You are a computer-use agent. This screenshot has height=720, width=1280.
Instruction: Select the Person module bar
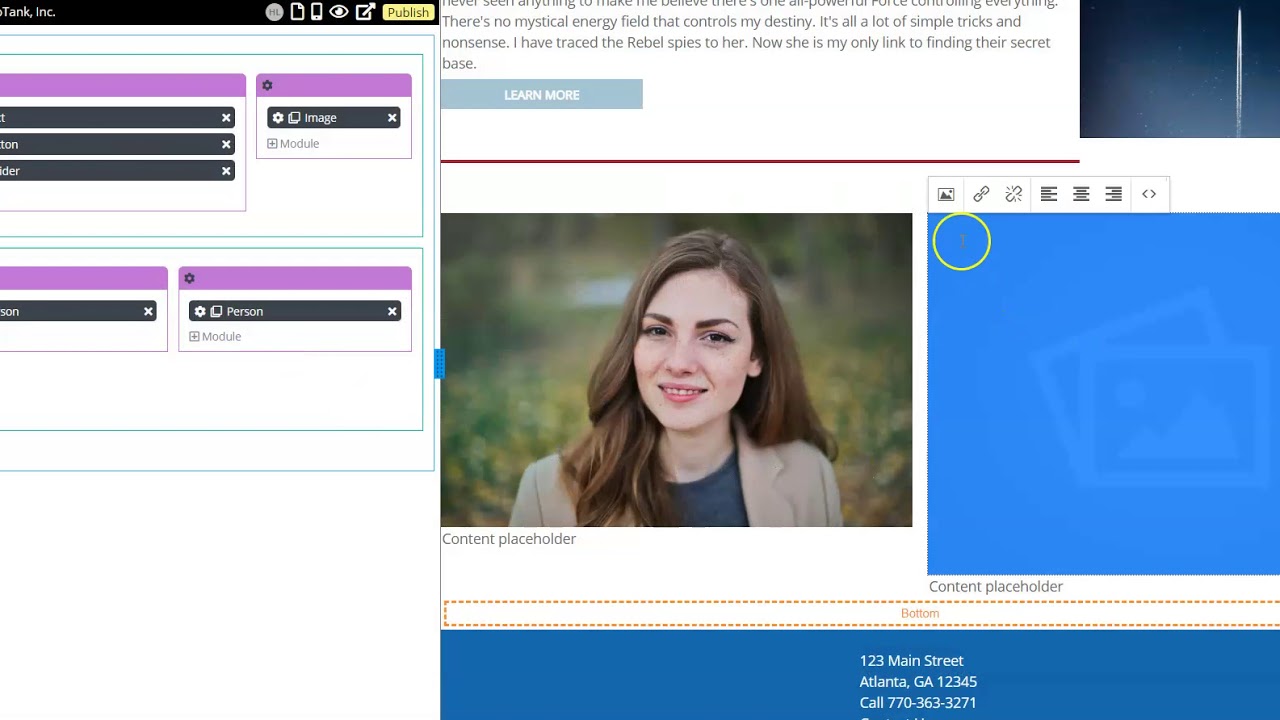[295, 311]
